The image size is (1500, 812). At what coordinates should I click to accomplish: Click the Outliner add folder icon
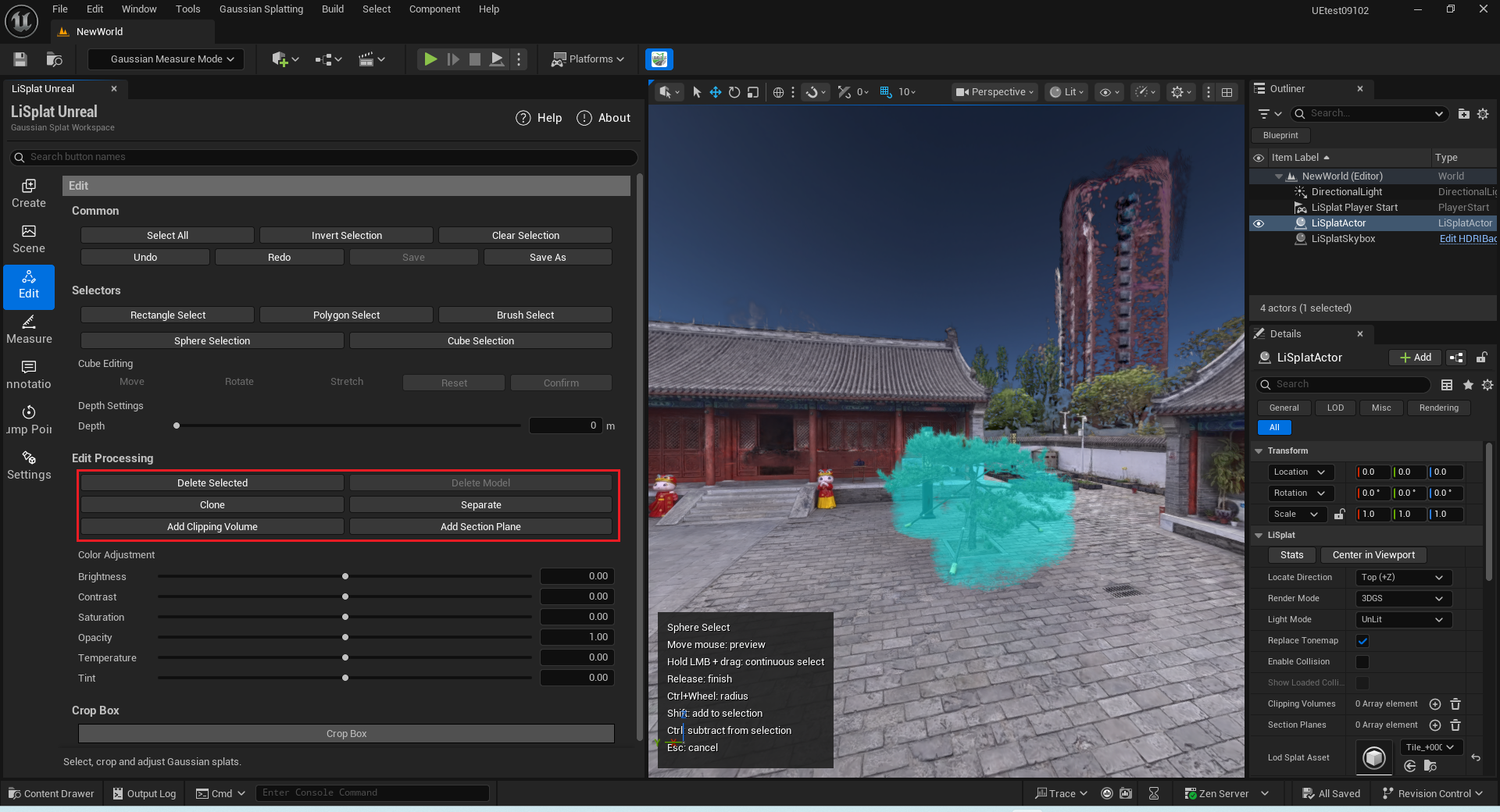point(1464,114)
